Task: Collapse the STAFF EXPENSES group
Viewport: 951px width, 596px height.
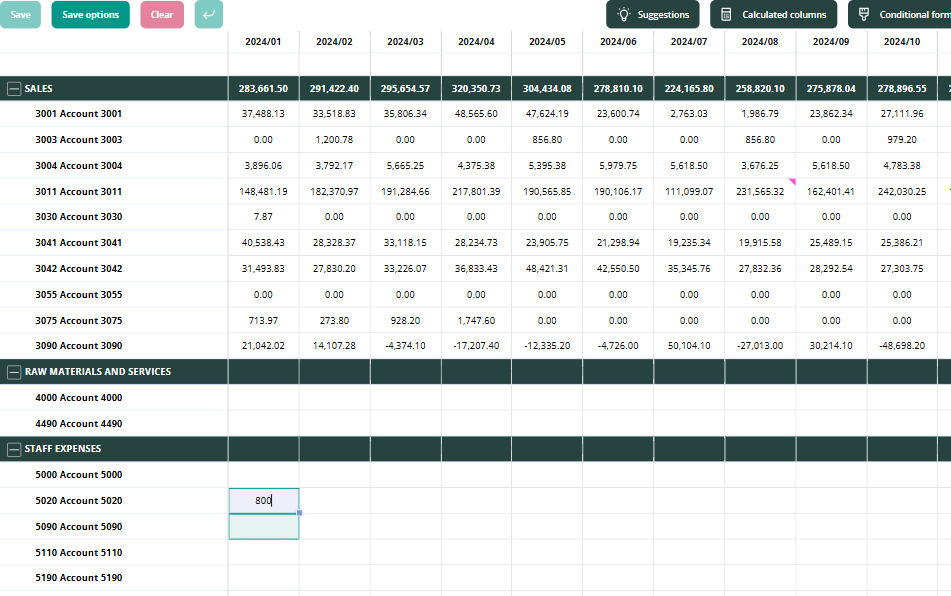Action: pyautogui.click(x=14, y=449)
